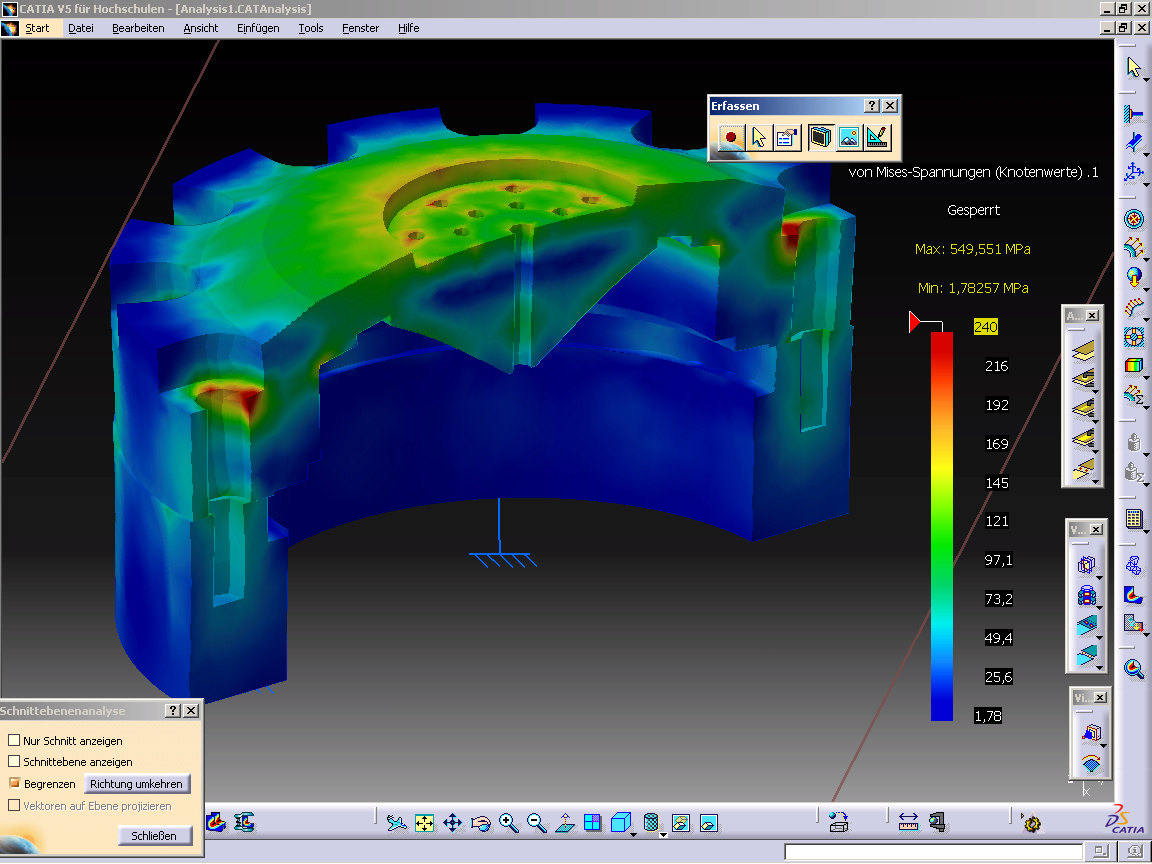Click Swap Visible Space icon
Viewport: 1152px width, 864px height.
pos(708,823)
